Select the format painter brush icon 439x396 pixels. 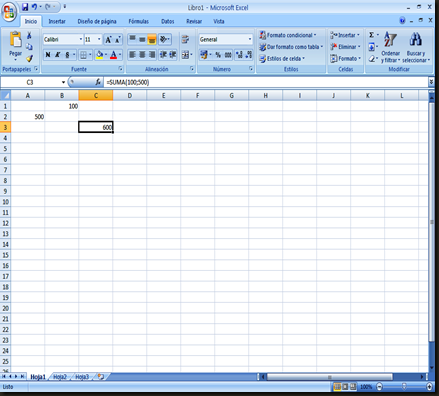[x=30, y=59]
